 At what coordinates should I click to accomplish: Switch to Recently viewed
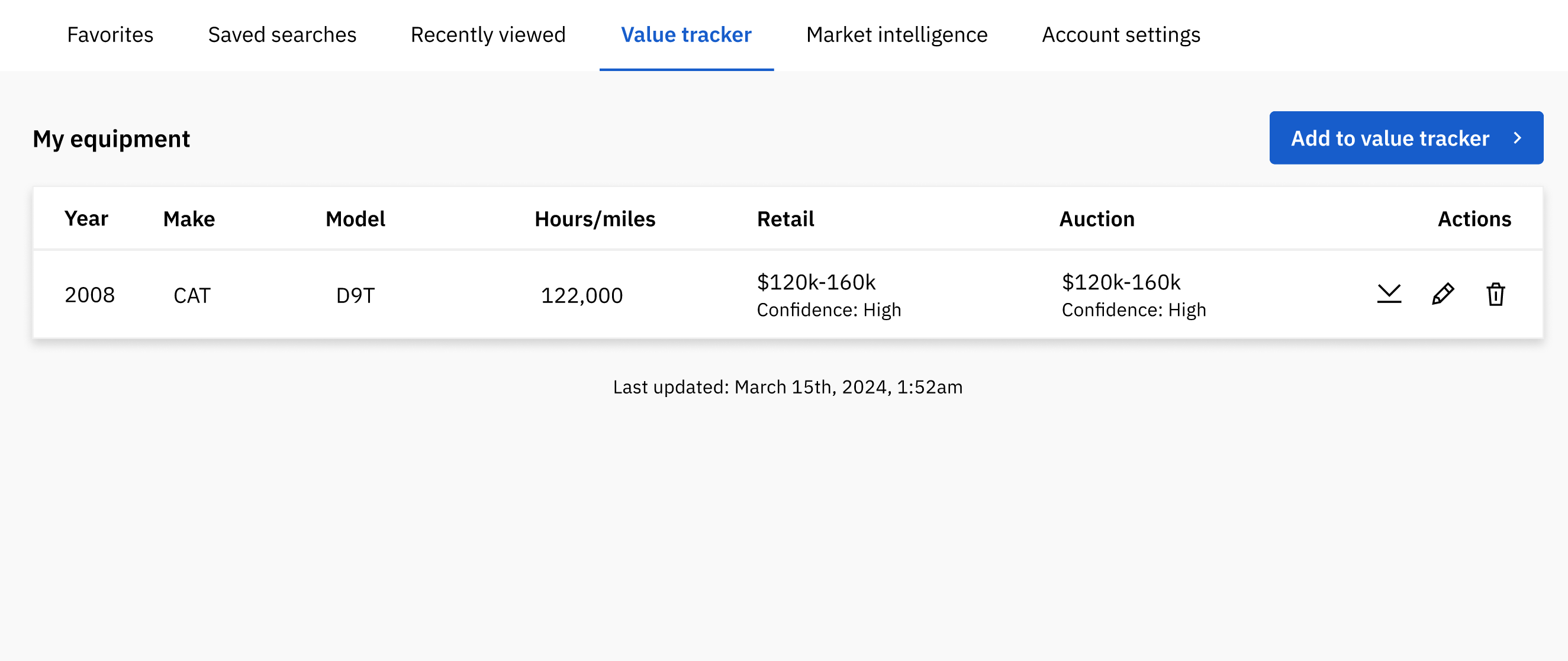click(x=488, y=35)
